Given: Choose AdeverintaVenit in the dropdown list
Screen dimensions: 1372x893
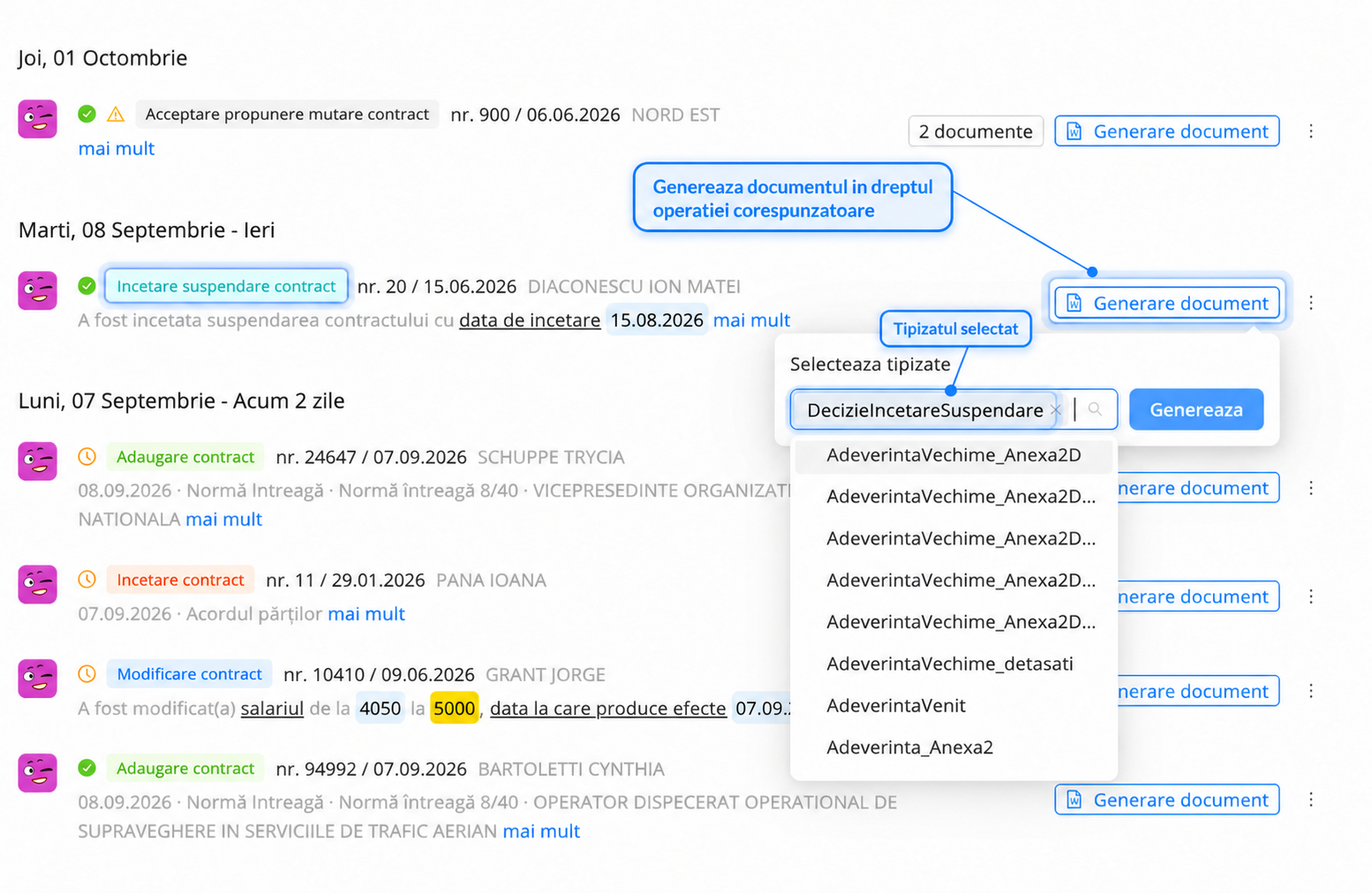Looking at the screenshot, I should click(954, 705).
